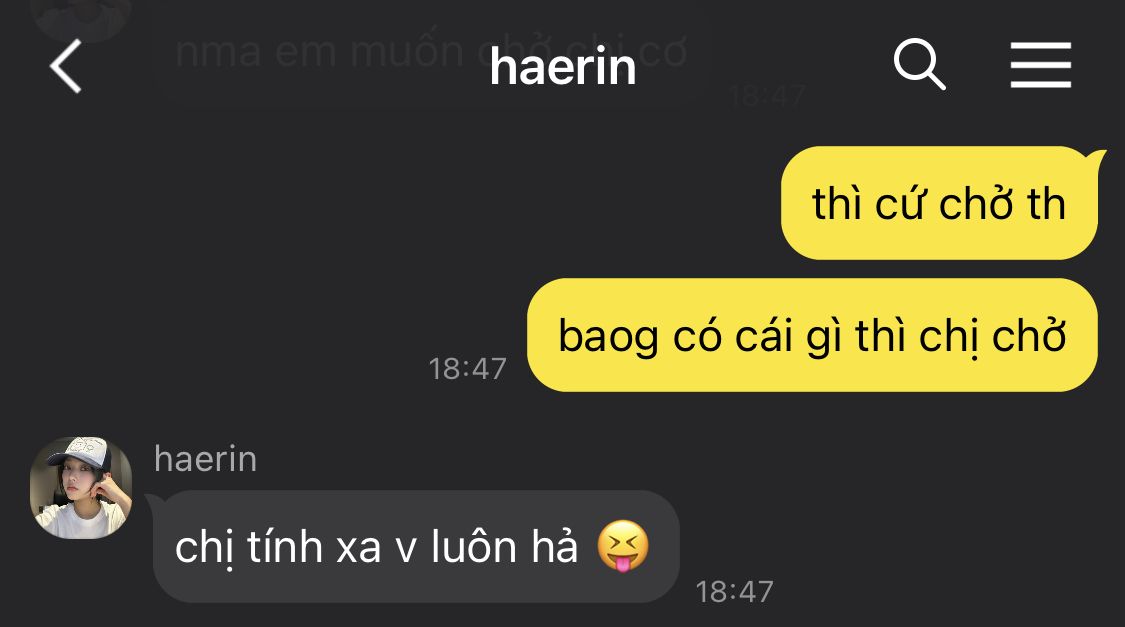Select haerin's "chị tính xa v luôn hả" bubble
The width and height of the screenshot is (1125, 627).
(415, 547)
